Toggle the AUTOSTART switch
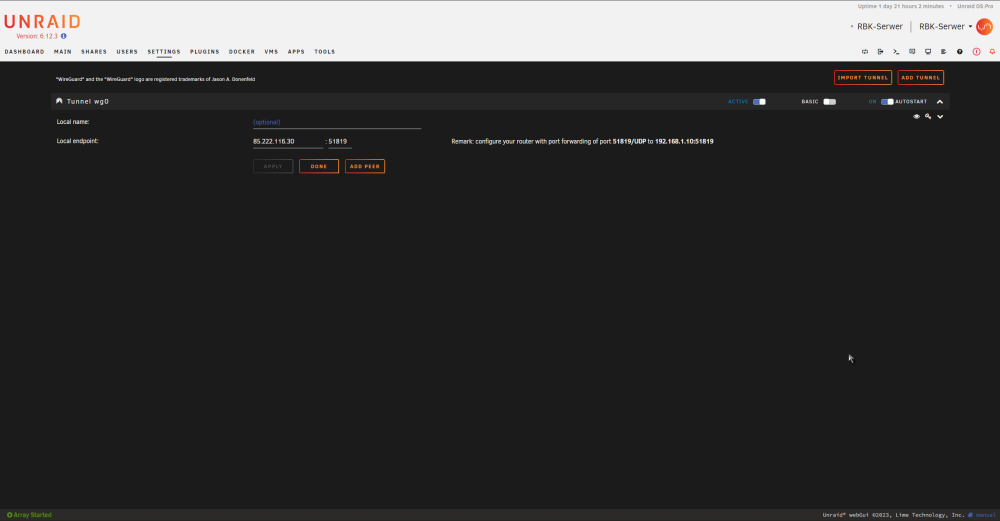Image resolution: width=1000 pixels, height=521 pixels. pyautogui.click(x=887, y=102)
